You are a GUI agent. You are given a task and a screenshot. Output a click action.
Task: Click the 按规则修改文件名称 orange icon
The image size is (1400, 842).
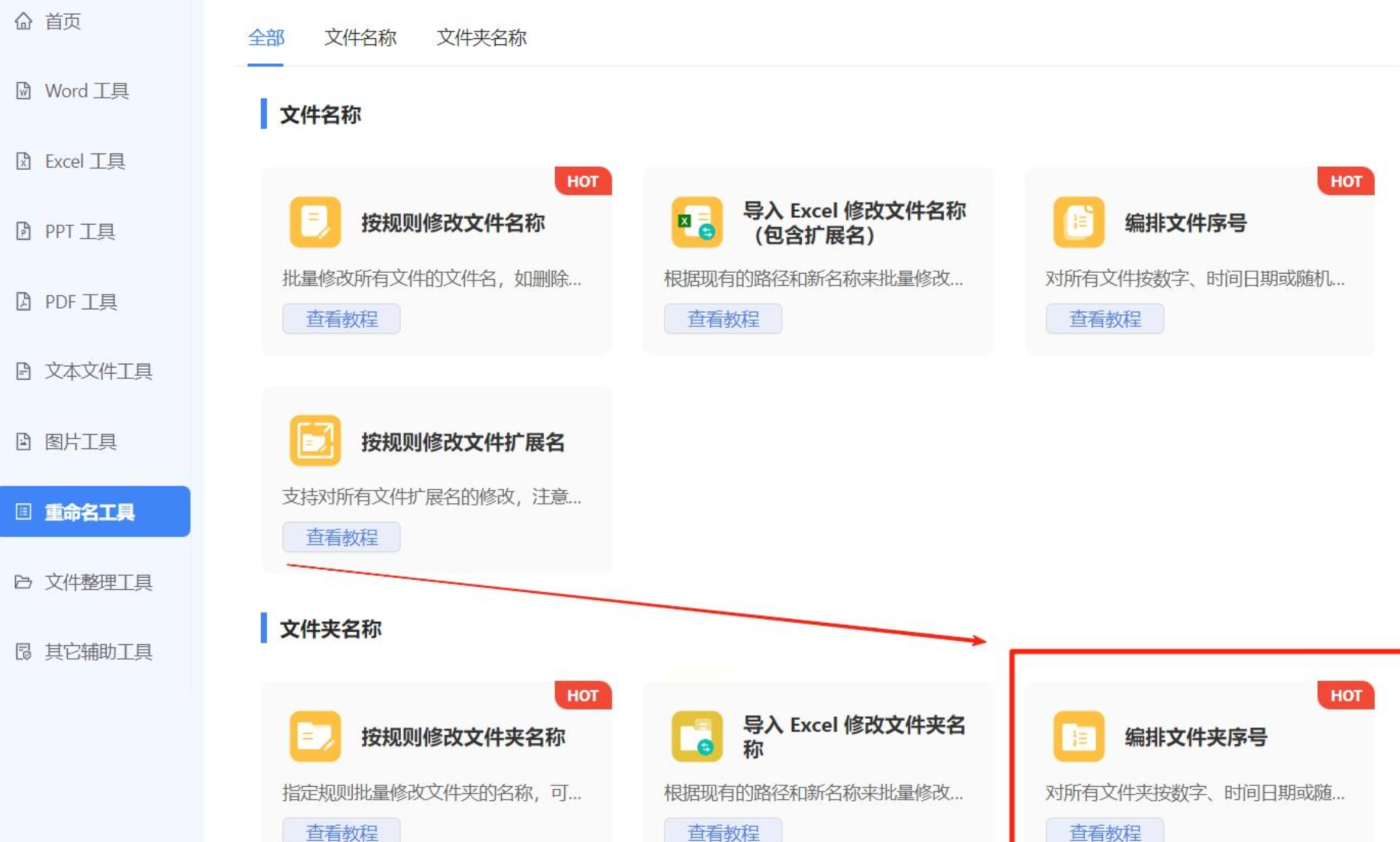coord(315,222)
